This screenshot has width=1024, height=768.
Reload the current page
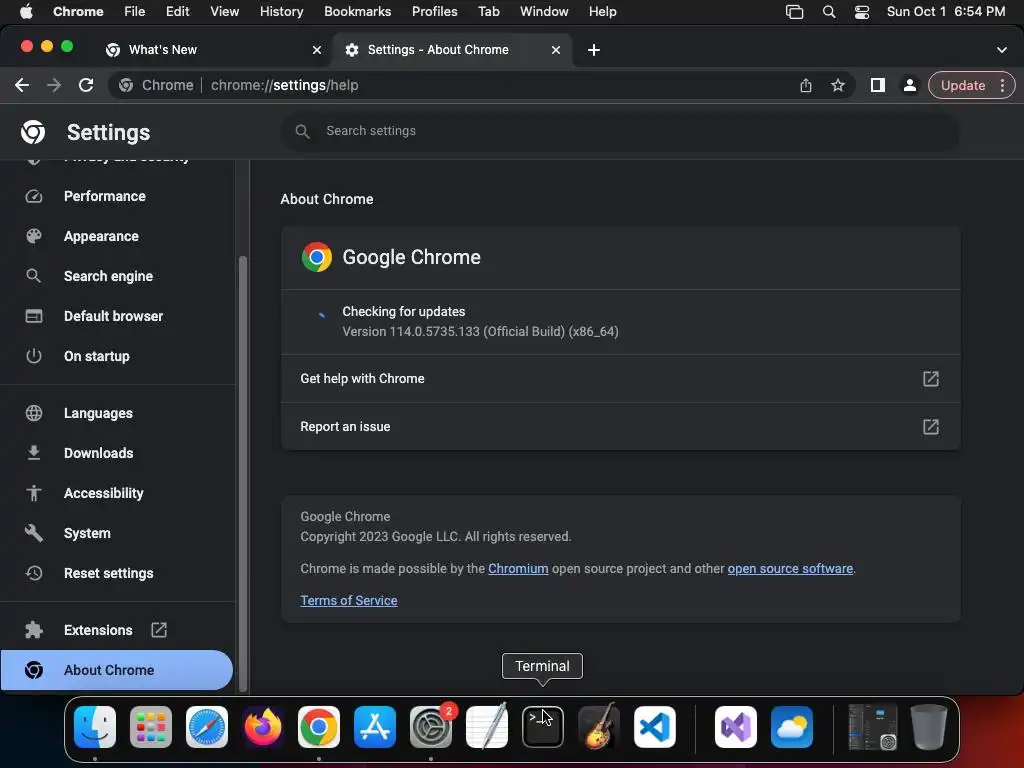[x=86, y=85]
